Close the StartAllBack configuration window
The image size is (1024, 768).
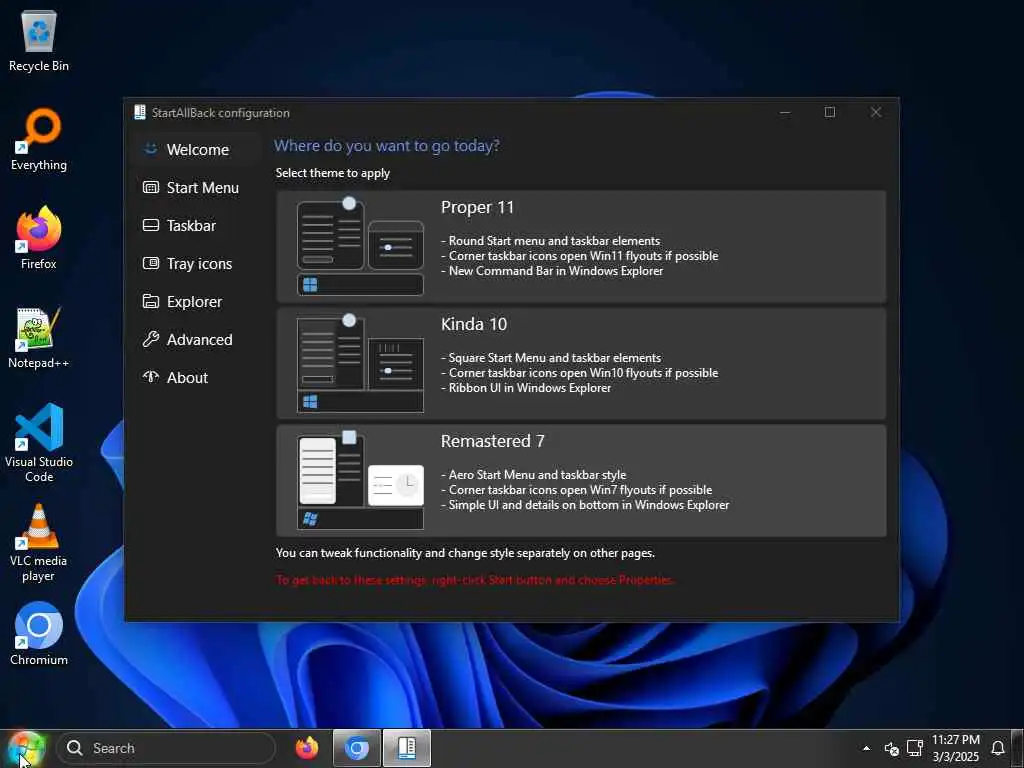coord(876,112)
